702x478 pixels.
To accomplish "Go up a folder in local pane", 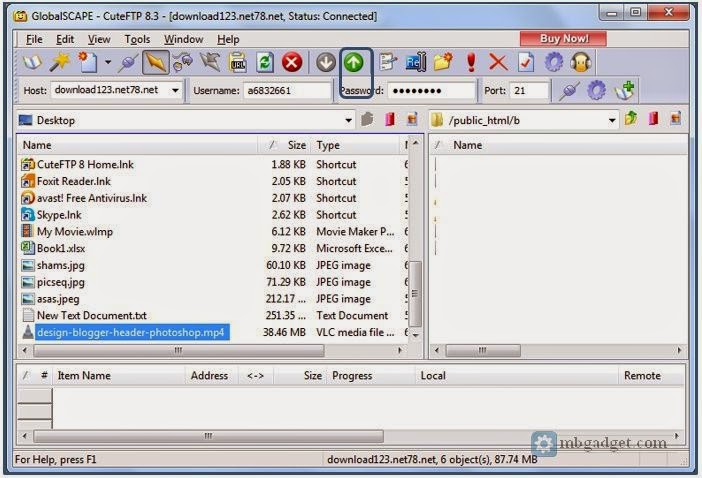I will pos(368,120).
